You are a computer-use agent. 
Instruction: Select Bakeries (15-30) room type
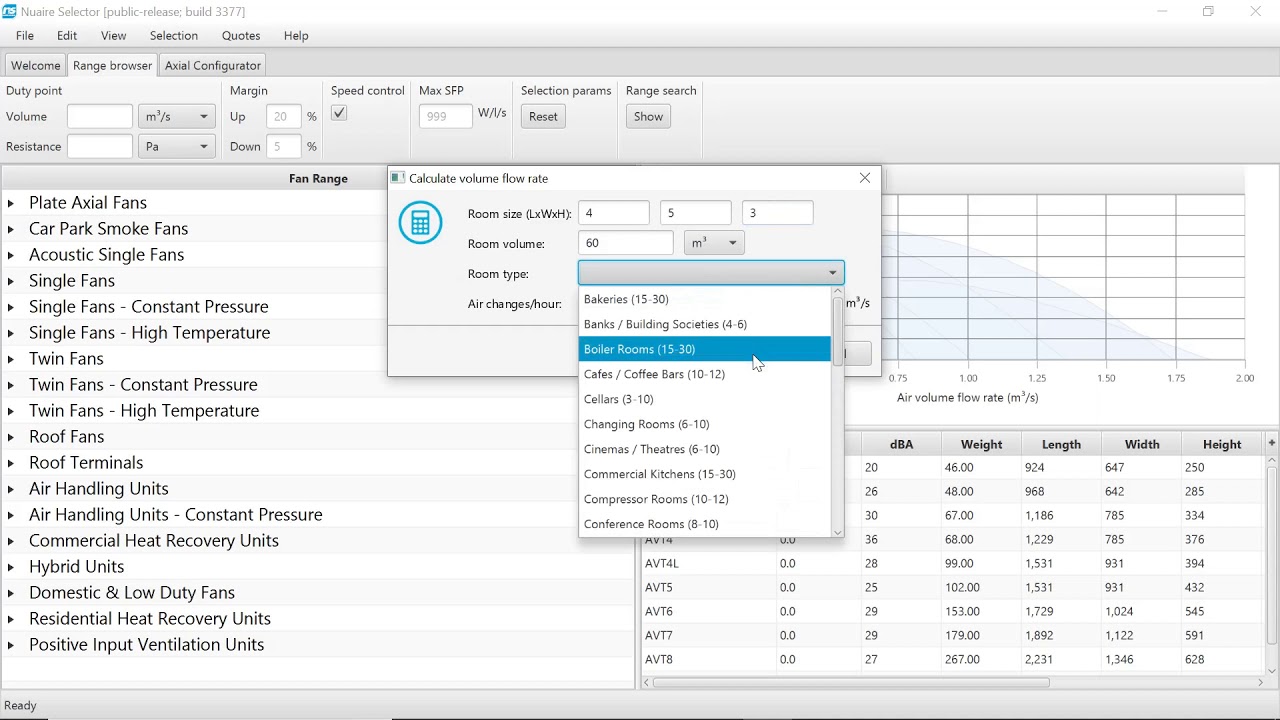click(705, 299)
